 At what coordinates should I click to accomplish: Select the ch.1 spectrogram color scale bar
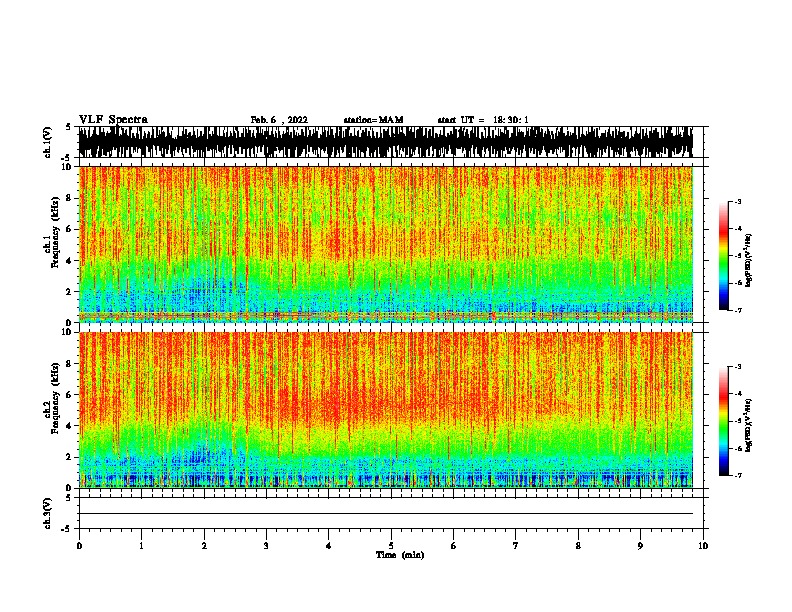[x=724, y=256]
